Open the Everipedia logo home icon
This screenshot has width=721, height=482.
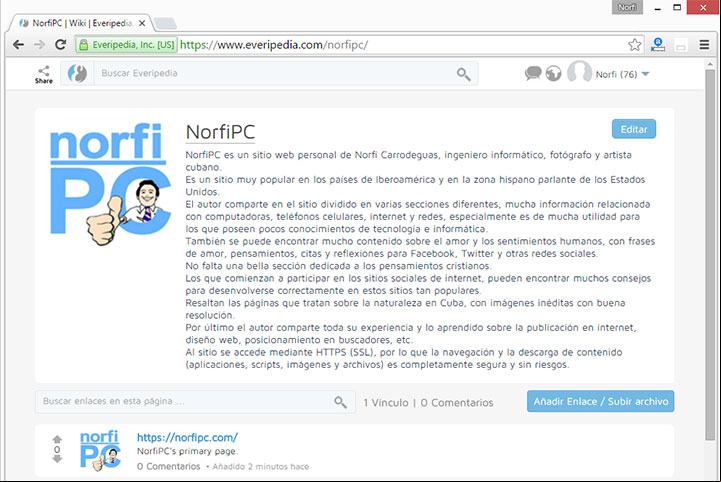(x=77, y=73)
